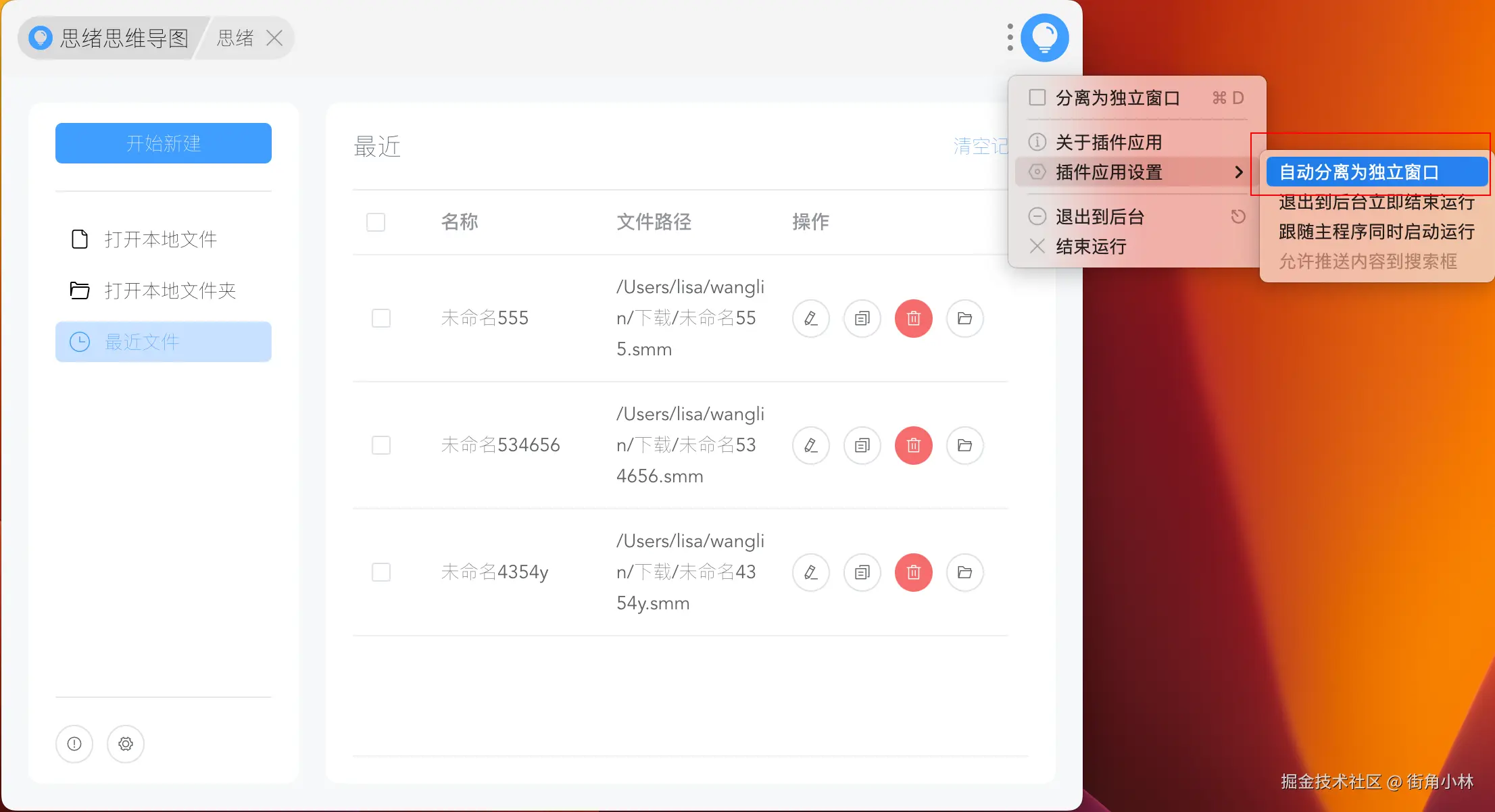This screenshot has width=1495, height=812.
Task: Check the select-all checkbox in table header
Action: (376, 222)
